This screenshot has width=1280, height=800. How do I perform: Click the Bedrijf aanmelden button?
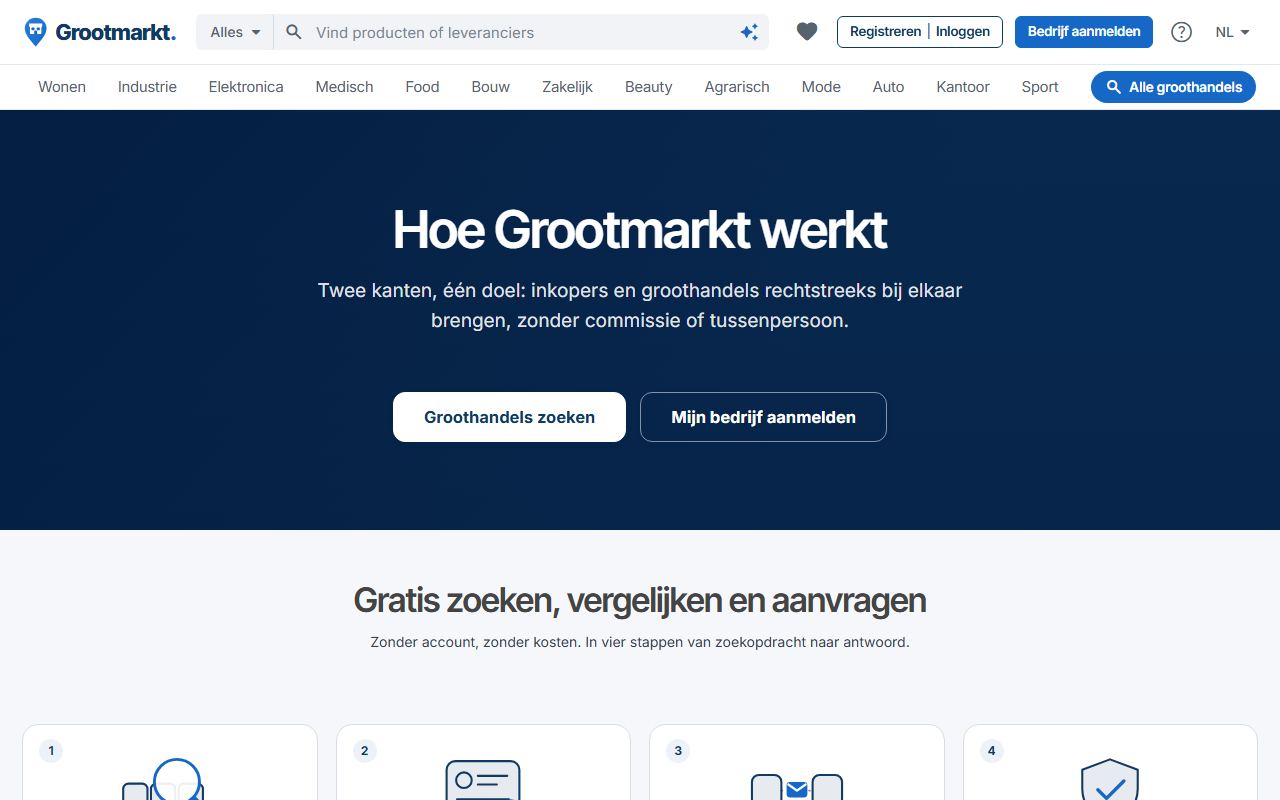coord(1084,32)
